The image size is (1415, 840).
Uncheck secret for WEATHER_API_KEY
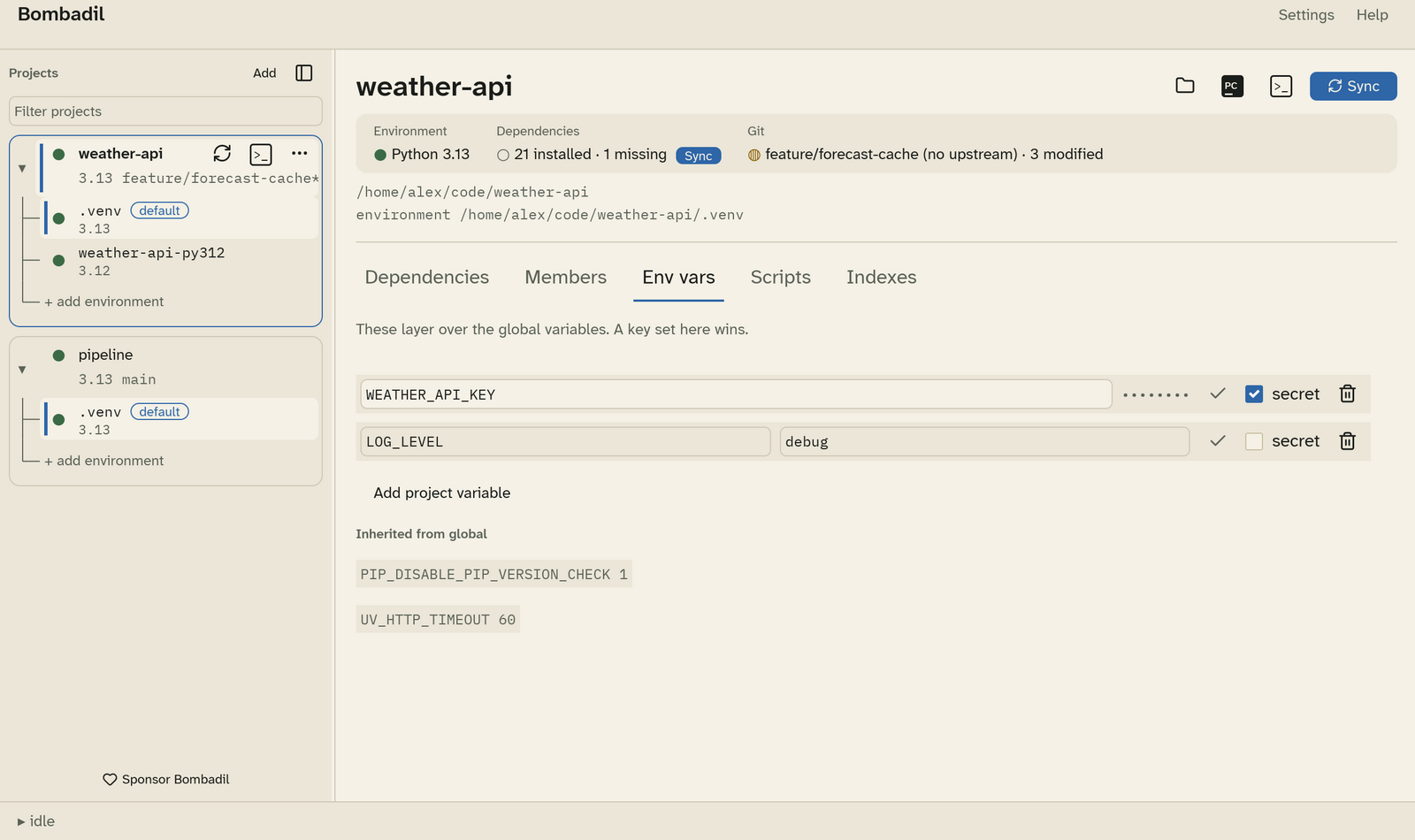coord(1254,394)
